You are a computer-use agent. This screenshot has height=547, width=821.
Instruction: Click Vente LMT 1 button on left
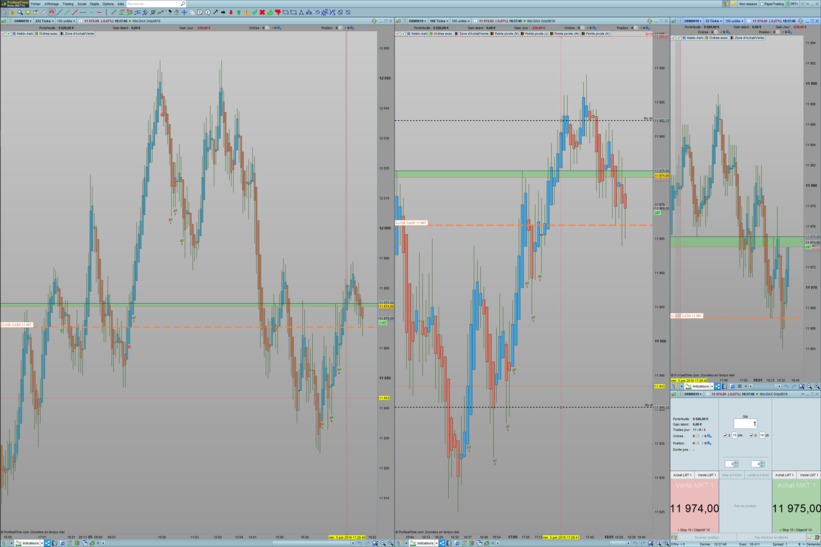[706, 475]
